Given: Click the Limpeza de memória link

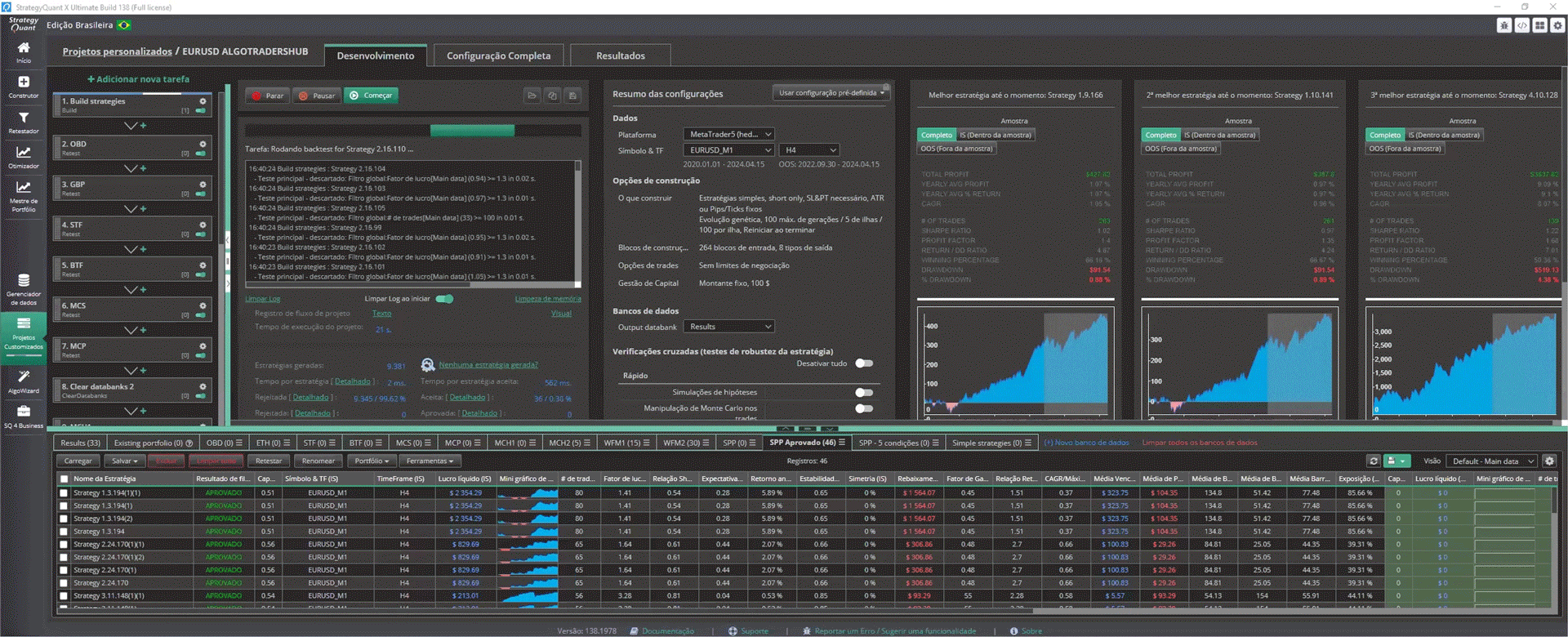Looking at the screenshot, I should [x=548, y=299].
